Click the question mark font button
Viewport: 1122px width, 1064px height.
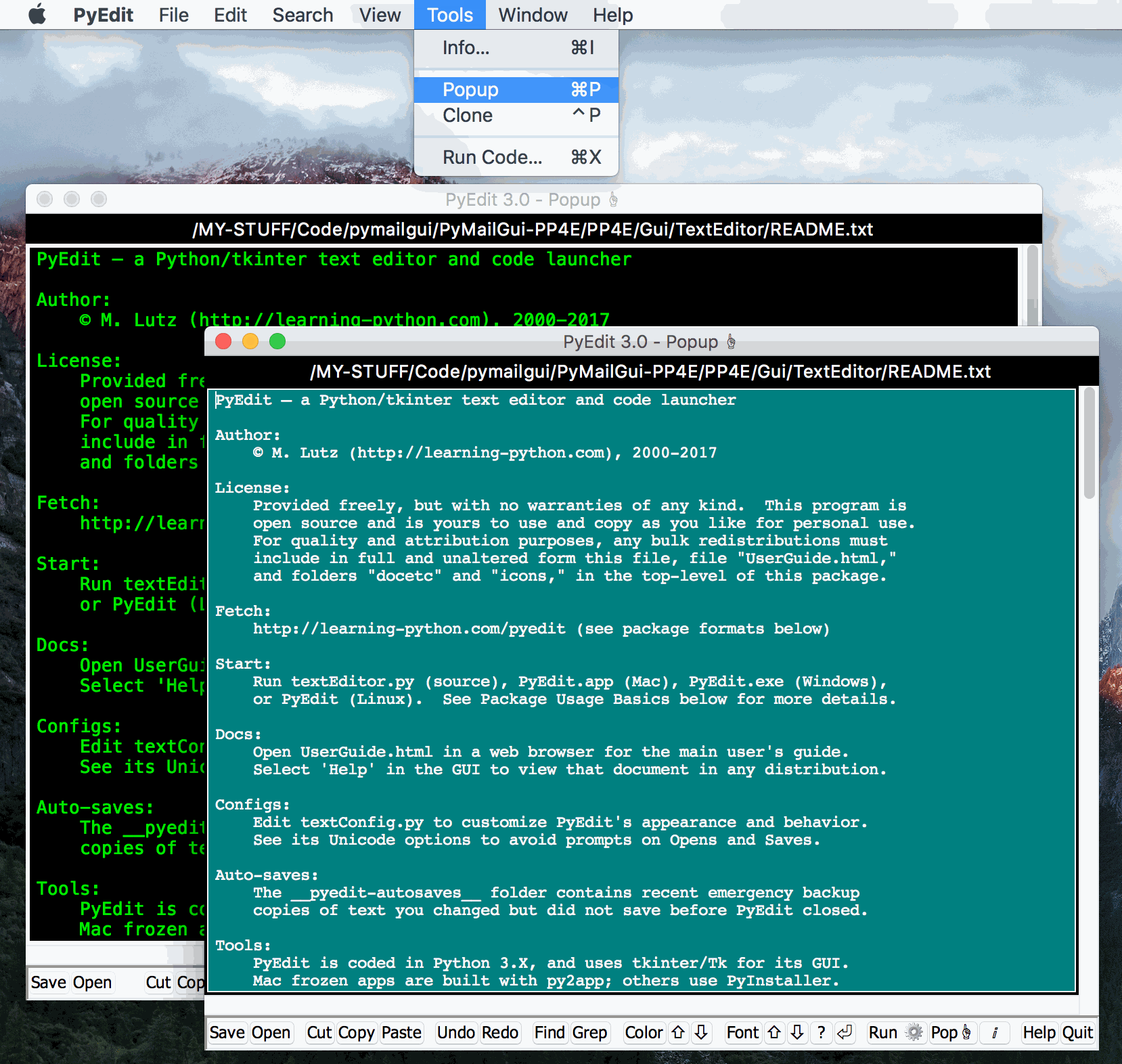pos(821,1032)
